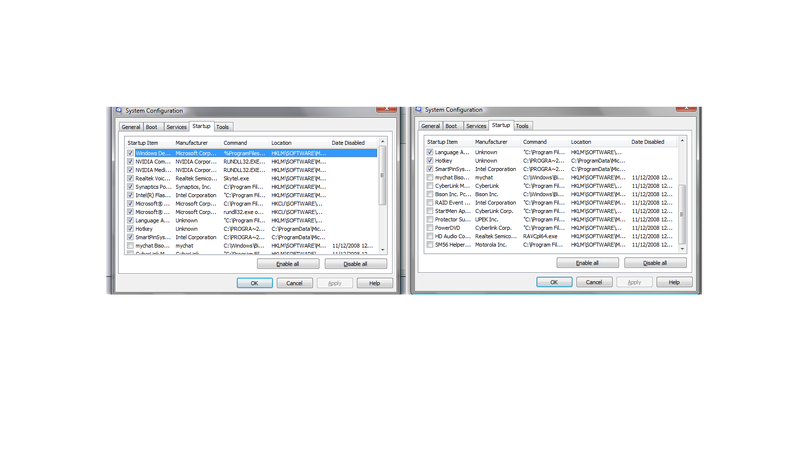Sort by Startup Item column in left window
Image resolution: width=800 pixels, height=468 pixels.
click(x=148, y=143)
